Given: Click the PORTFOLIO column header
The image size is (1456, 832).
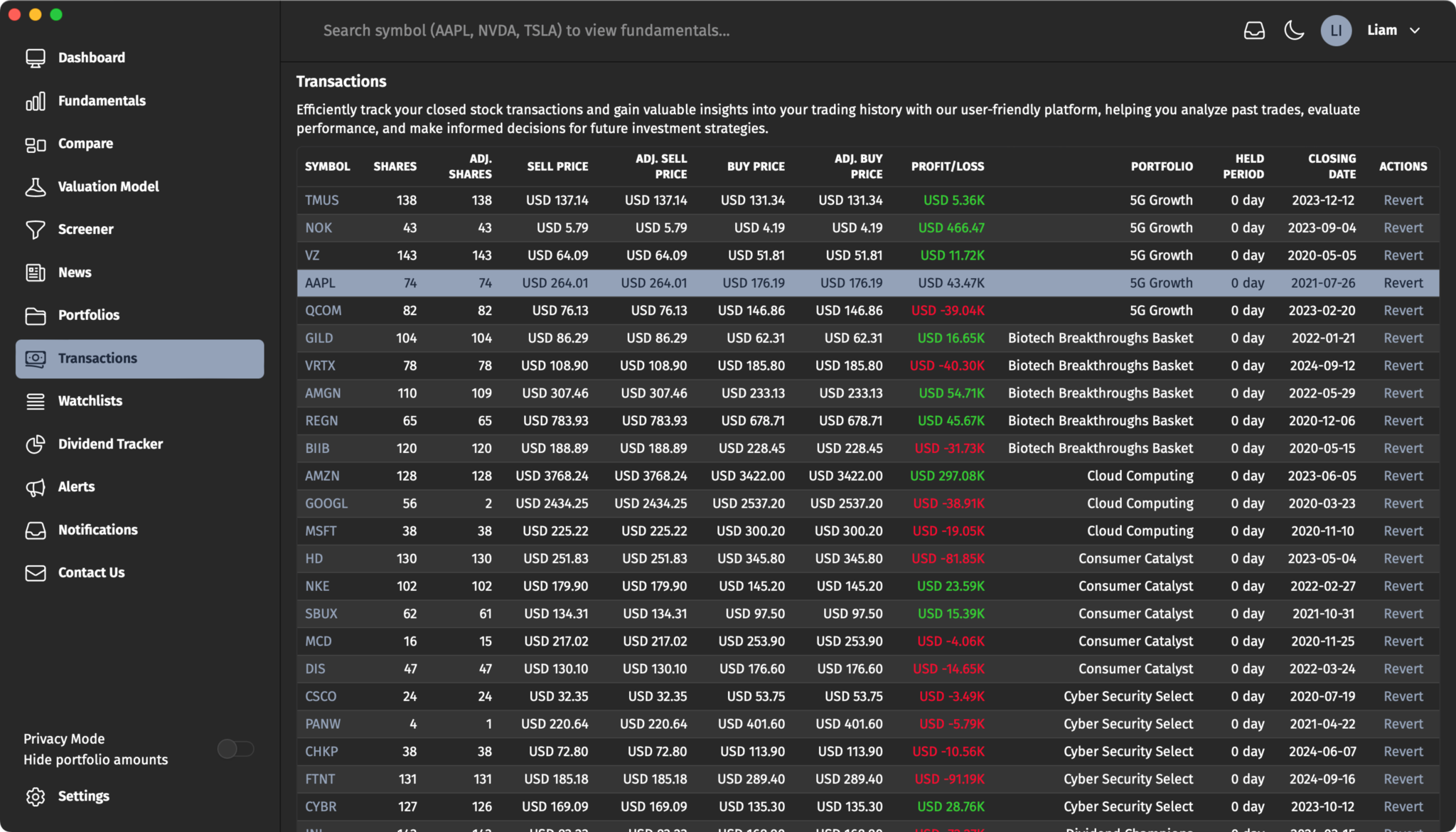Looking at the screenshot, I should 1162,166.
